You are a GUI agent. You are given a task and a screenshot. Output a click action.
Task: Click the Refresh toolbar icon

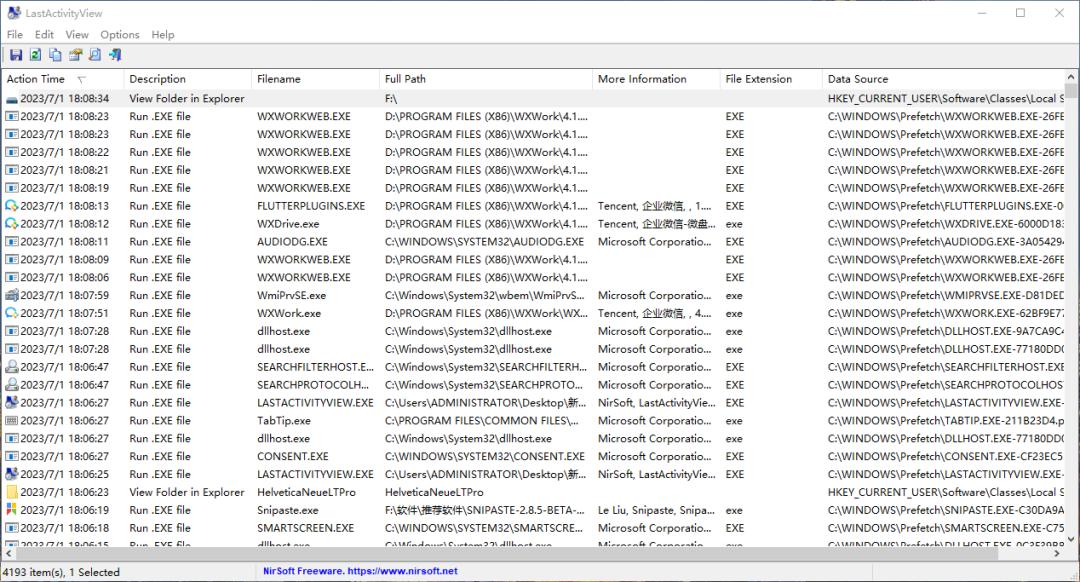point(35,55)
